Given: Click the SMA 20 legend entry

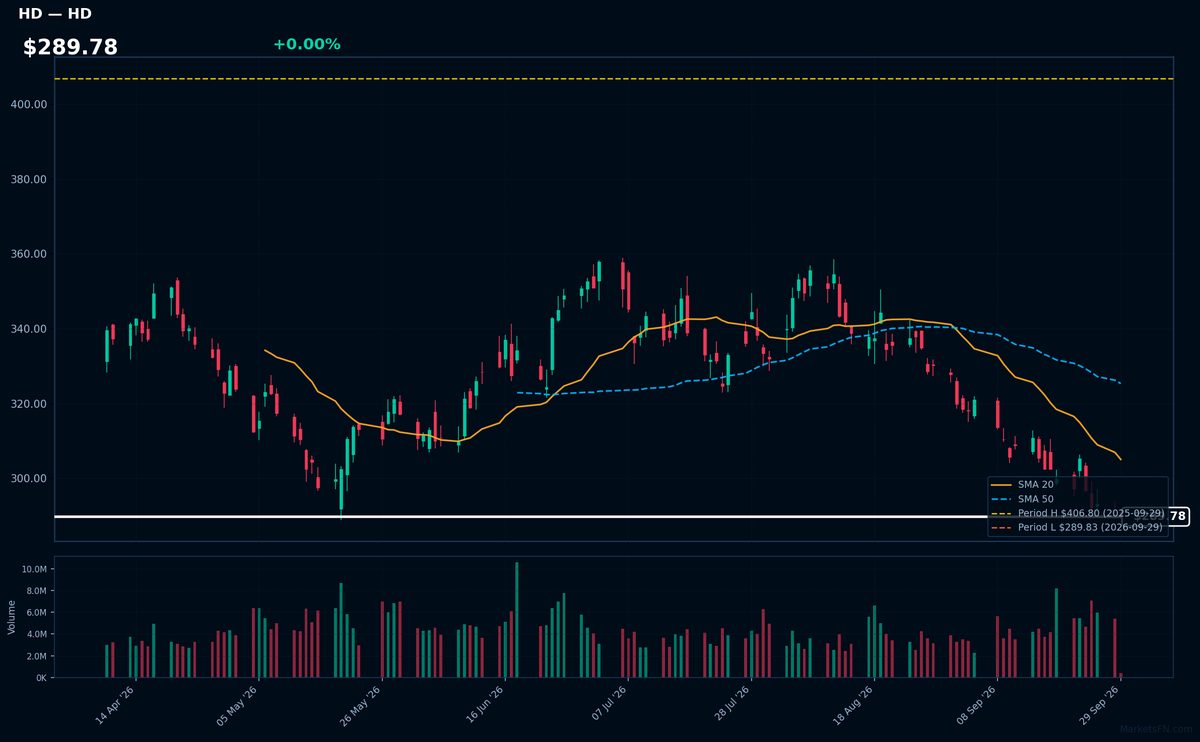Looking at the screenshot, I should [1024, 484].
